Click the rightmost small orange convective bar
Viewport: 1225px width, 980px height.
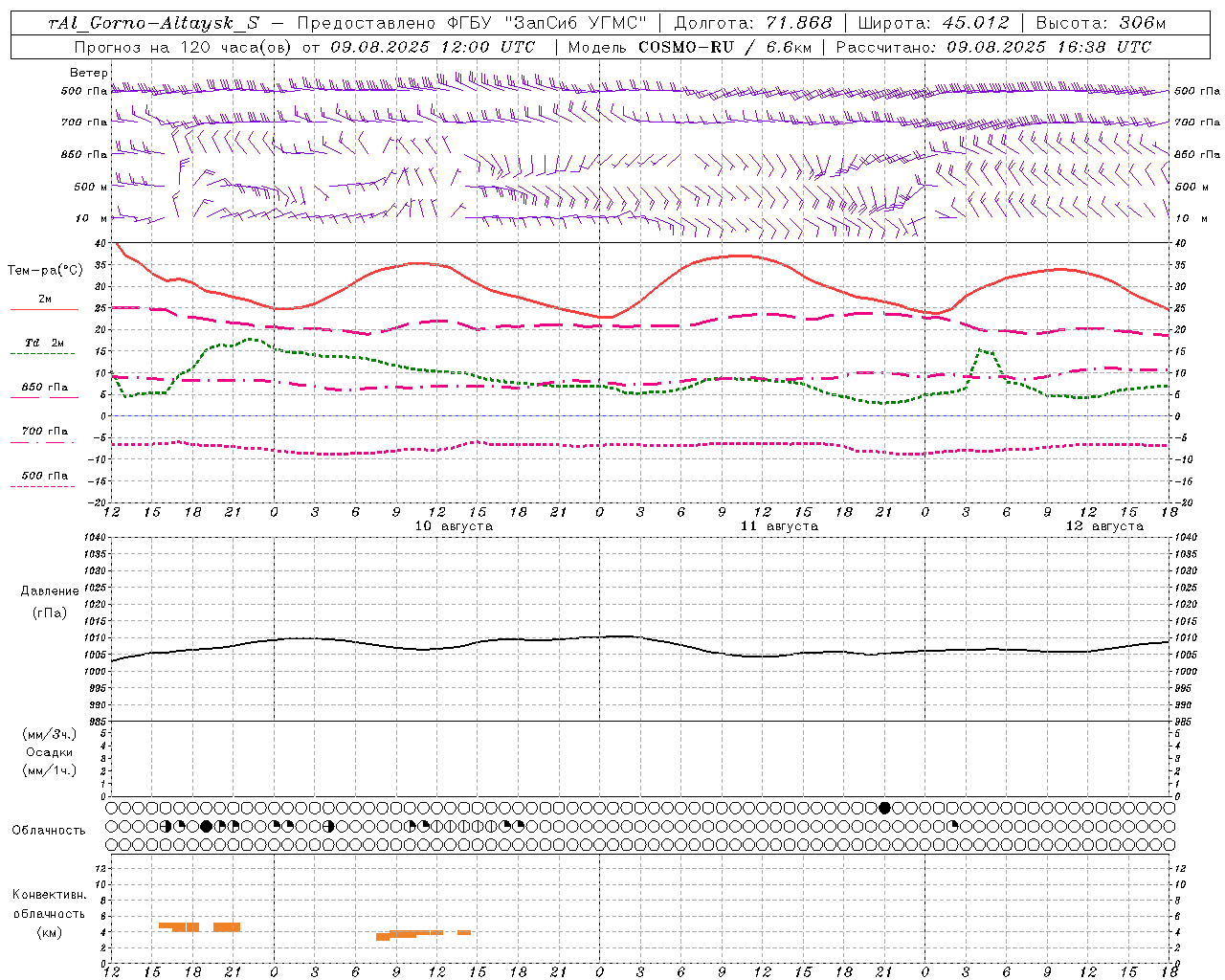pos(464,932)
